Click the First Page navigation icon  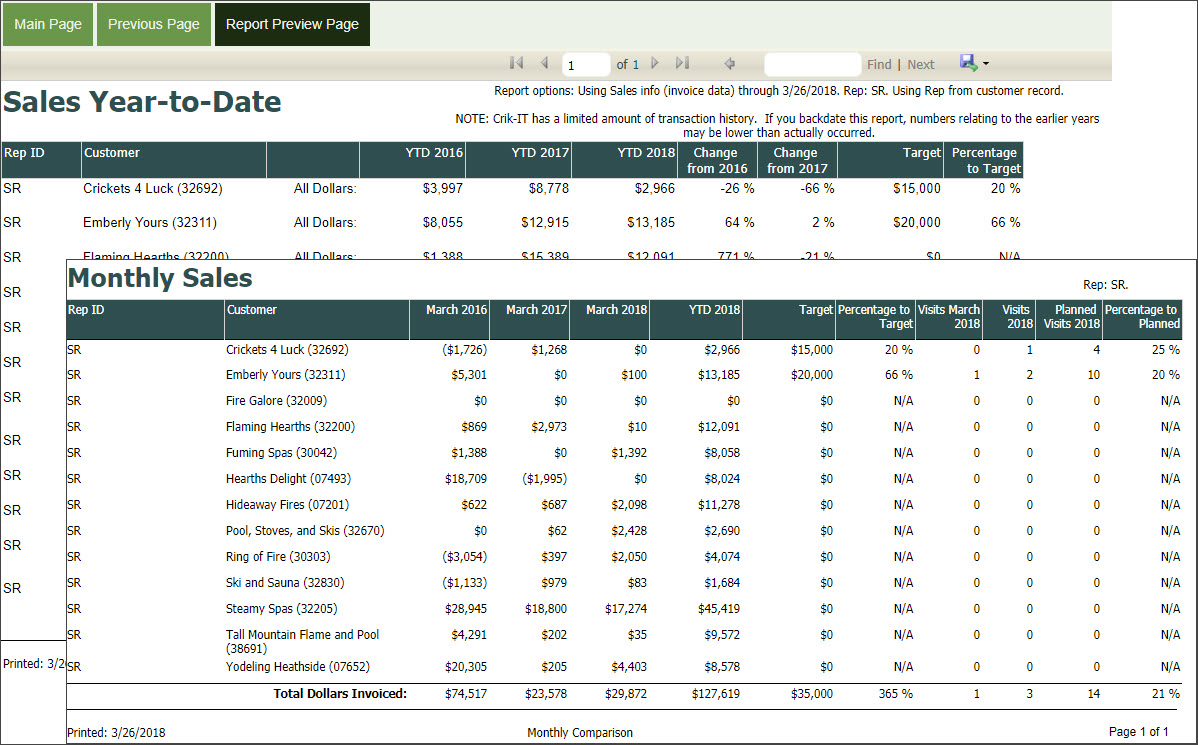pyautogui.click(x=516, y=63)
